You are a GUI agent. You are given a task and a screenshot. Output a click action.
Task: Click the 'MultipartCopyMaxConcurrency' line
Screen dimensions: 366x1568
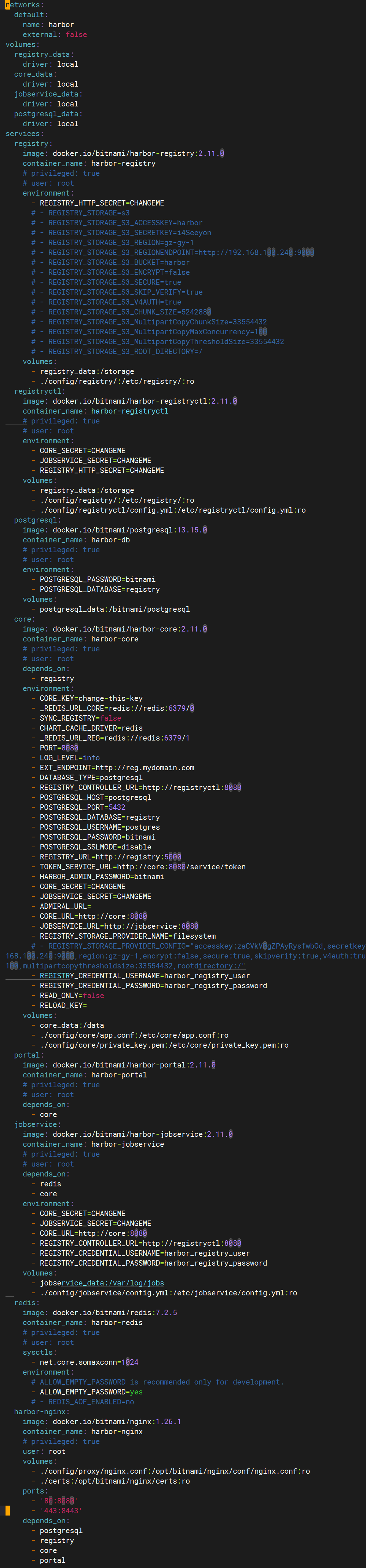[x=149, y=332]
